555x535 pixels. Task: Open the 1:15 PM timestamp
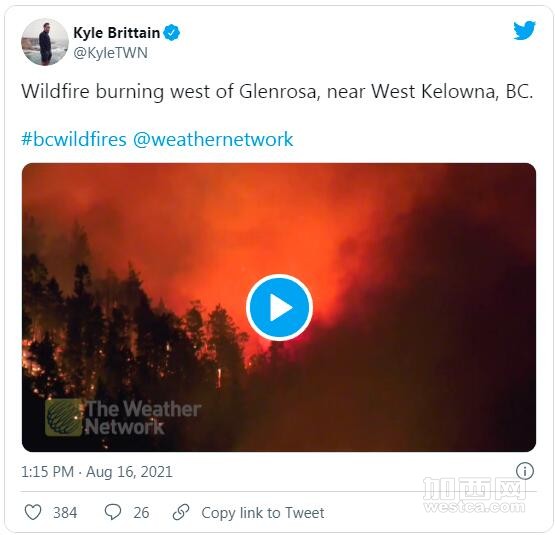pyautogui.click(x=47, y=472)
